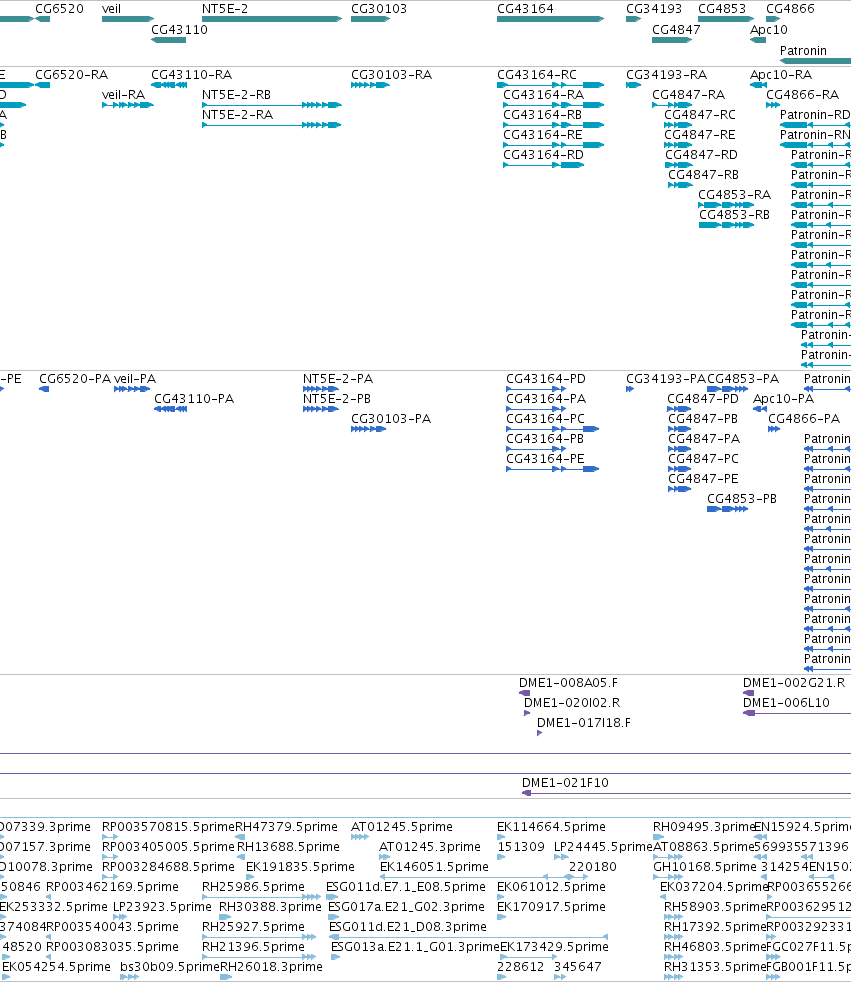Viewport: 851px width, 982px height.
Task: Click transcript Patronin-RD
Action: pos(815,125)
